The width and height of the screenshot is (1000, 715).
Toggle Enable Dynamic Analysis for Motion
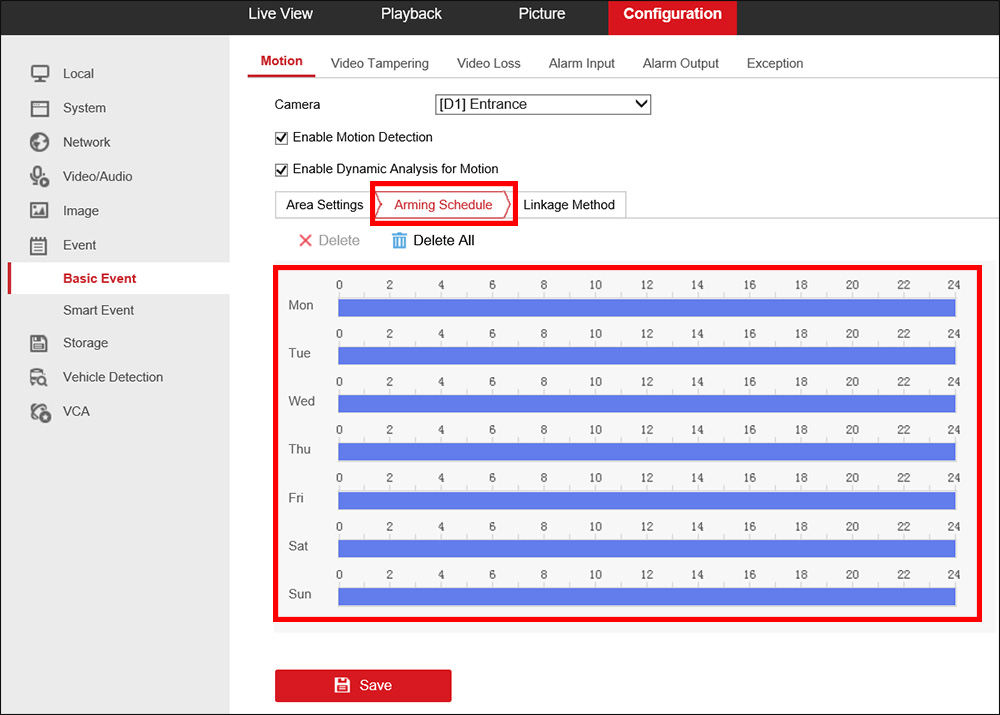point(281,170)
